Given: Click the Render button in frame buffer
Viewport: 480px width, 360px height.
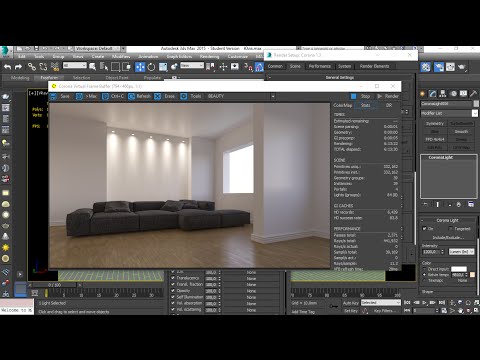Looking at the screenshot, I should 388,96.
